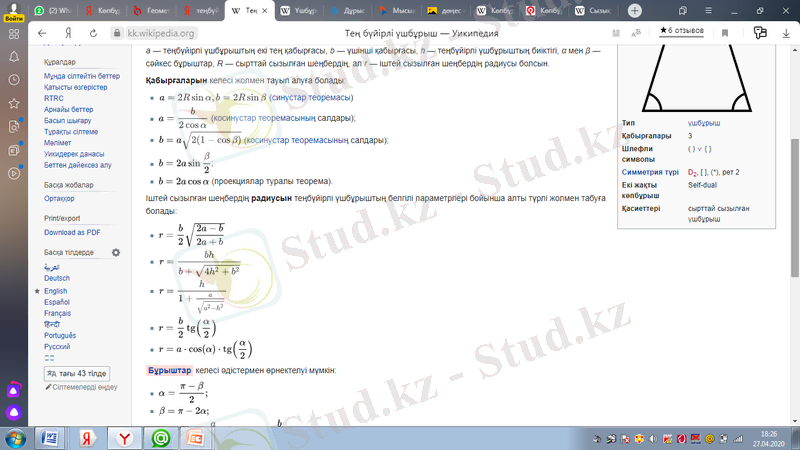Click the browser back arrow
Viewport: 800px width, 450px height.
[42, 33]
